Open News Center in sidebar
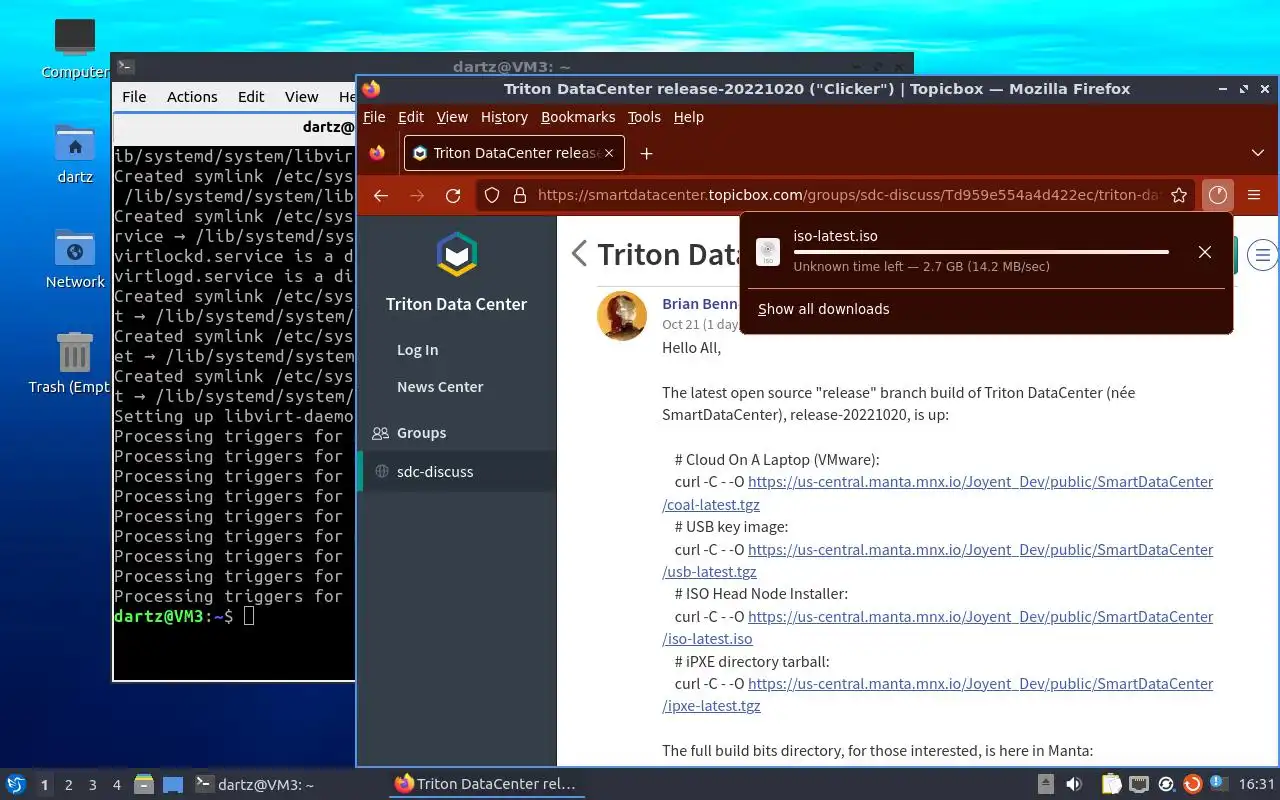The height and width of the screenshot is (800, 1280). coord(440,387)
